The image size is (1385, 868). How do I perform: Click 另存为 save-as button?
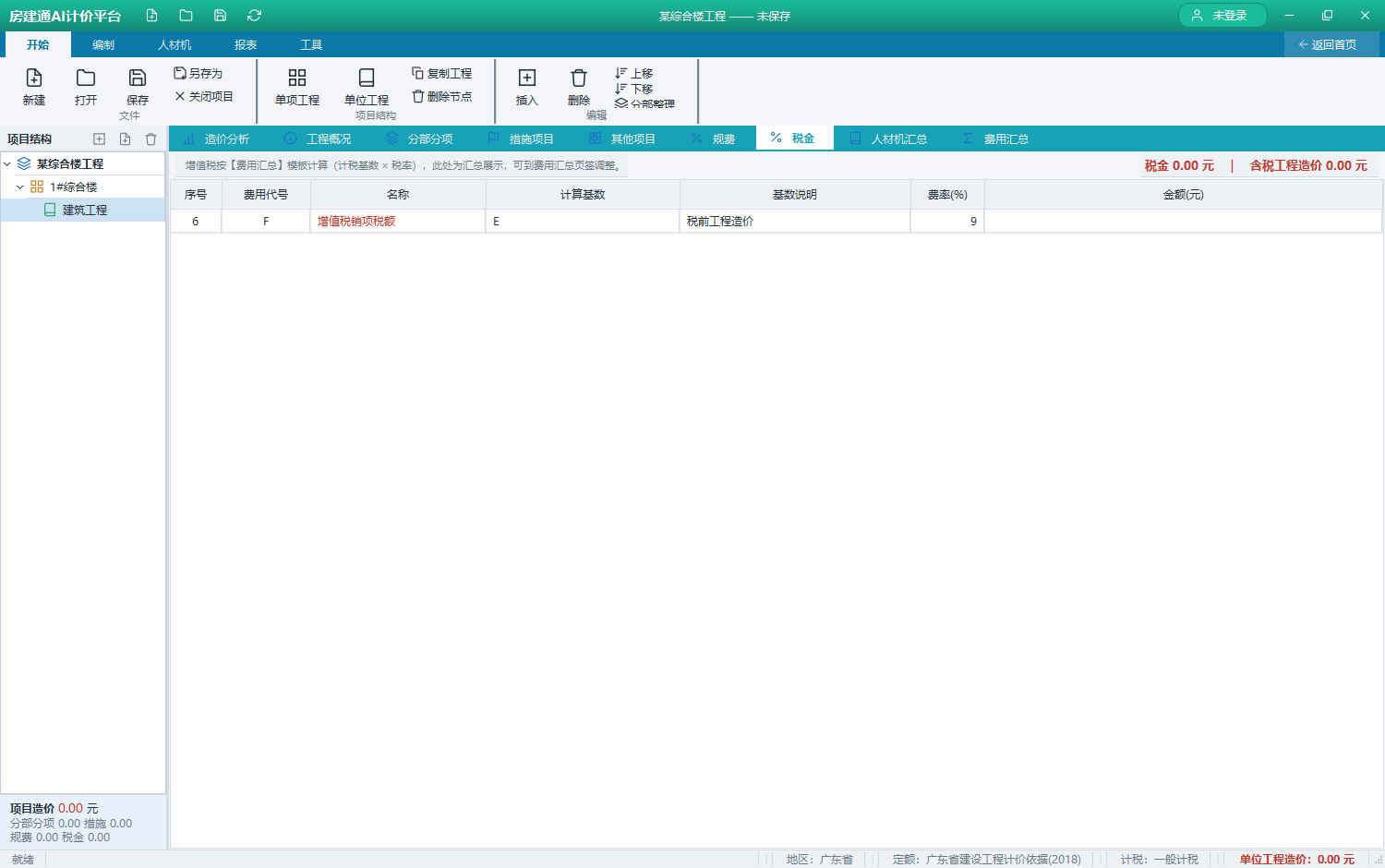pos(199,73)
